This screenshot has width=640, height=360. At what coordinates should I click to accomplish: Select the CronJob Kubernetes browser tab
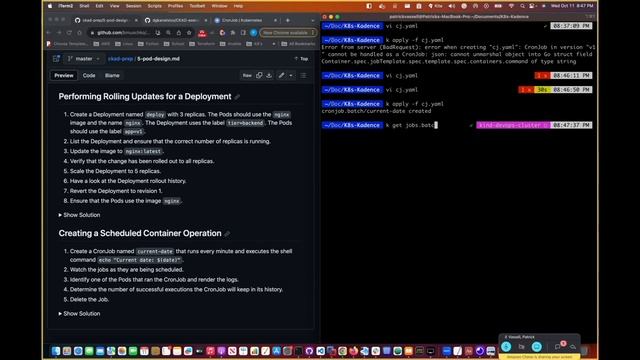pos(245,20)
